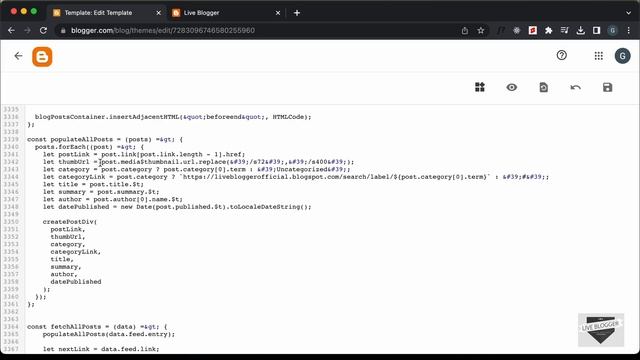640x360 pixels.
Task: Click the let category line
Action: click(x=196, y=169)
